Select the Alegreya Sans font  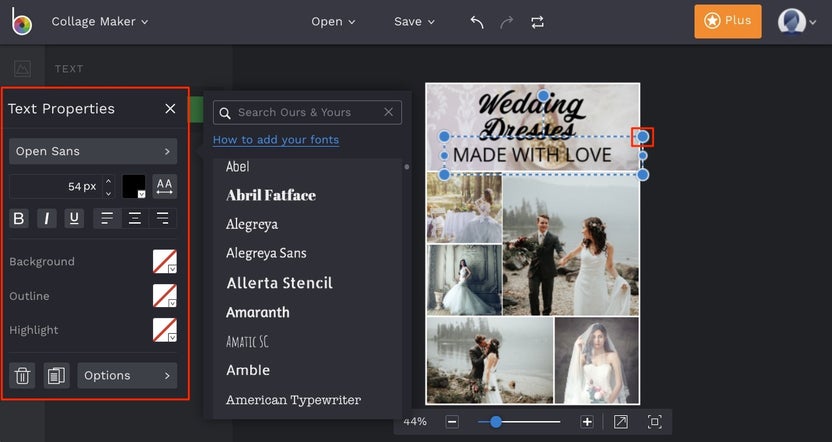pos(266,253)
